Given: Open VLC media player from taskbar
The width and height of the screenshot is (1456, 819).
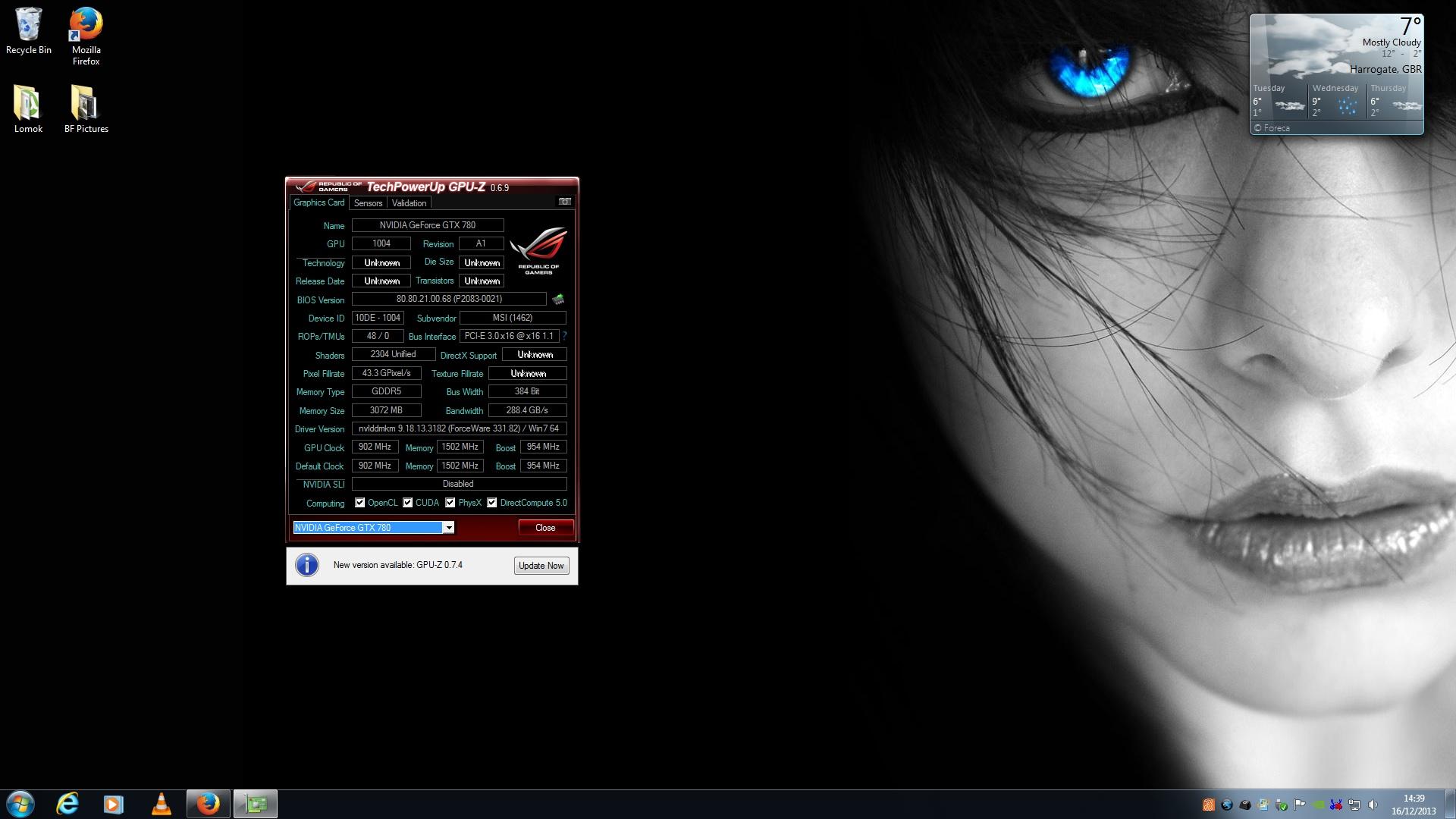Looking at the screenshot, I should (161, 804).
